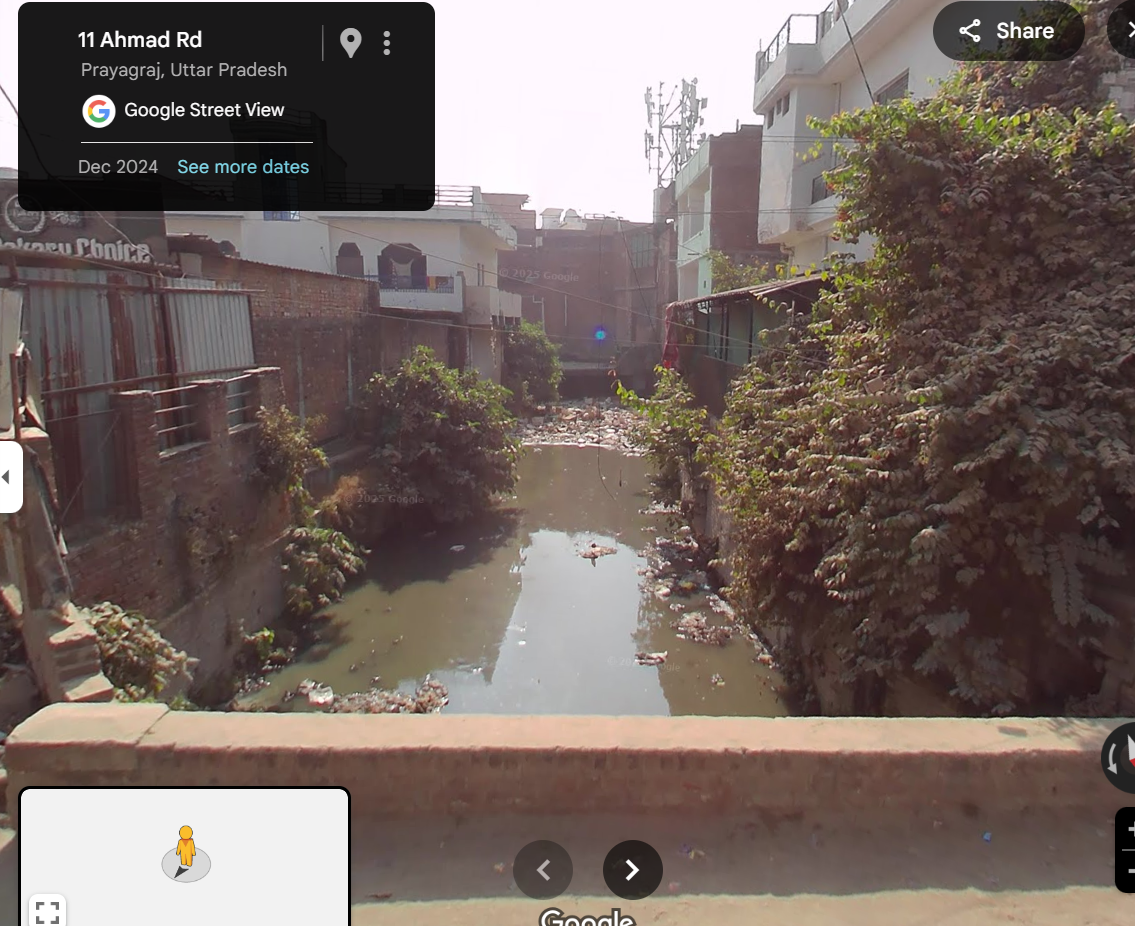The height and width of the screenshot is (926, 1135).
Task: Click the Google watermark at bottom
Action: click(588, 917)
